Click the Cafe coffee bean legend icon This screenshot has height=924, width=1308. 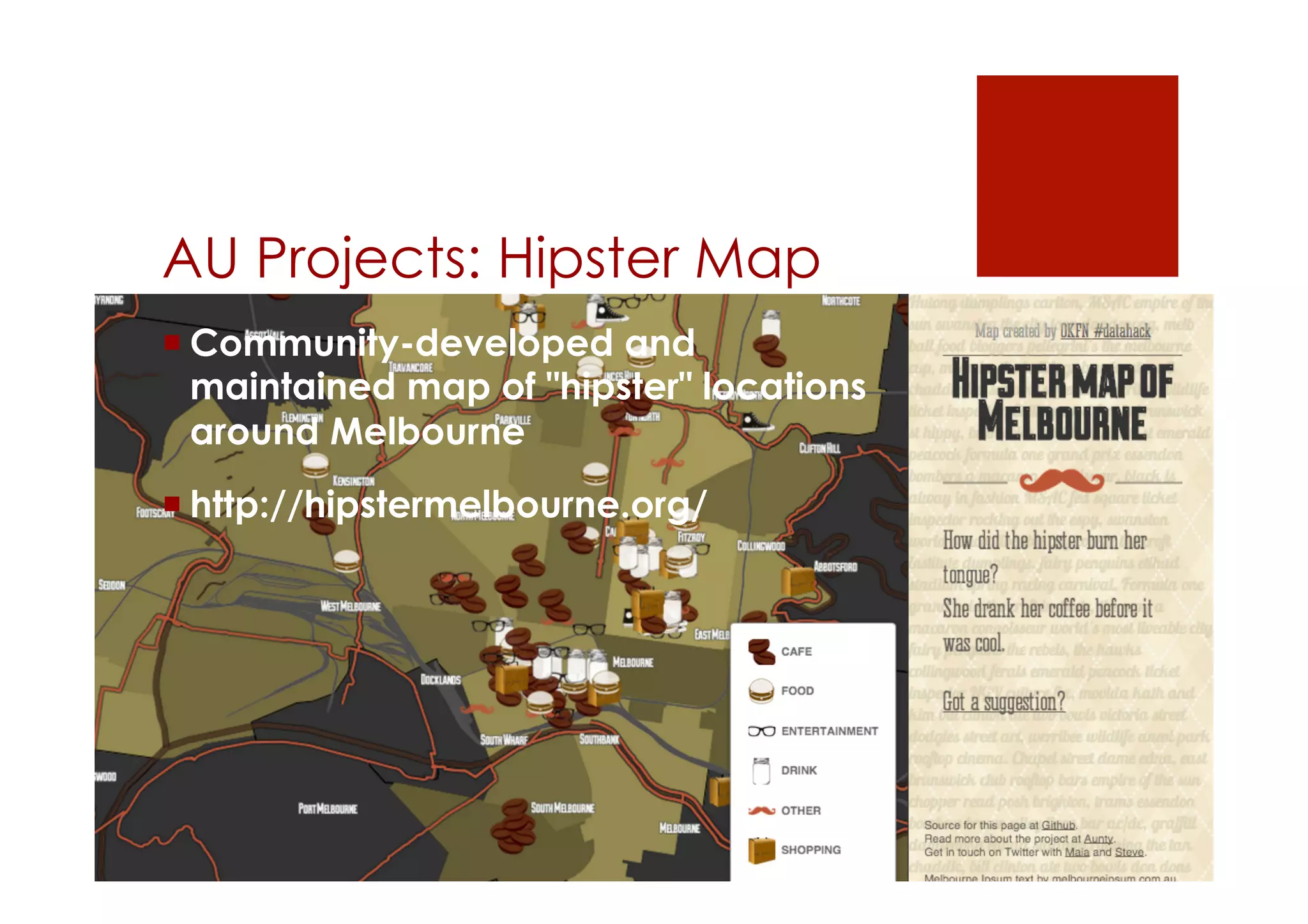pos(761,652)
